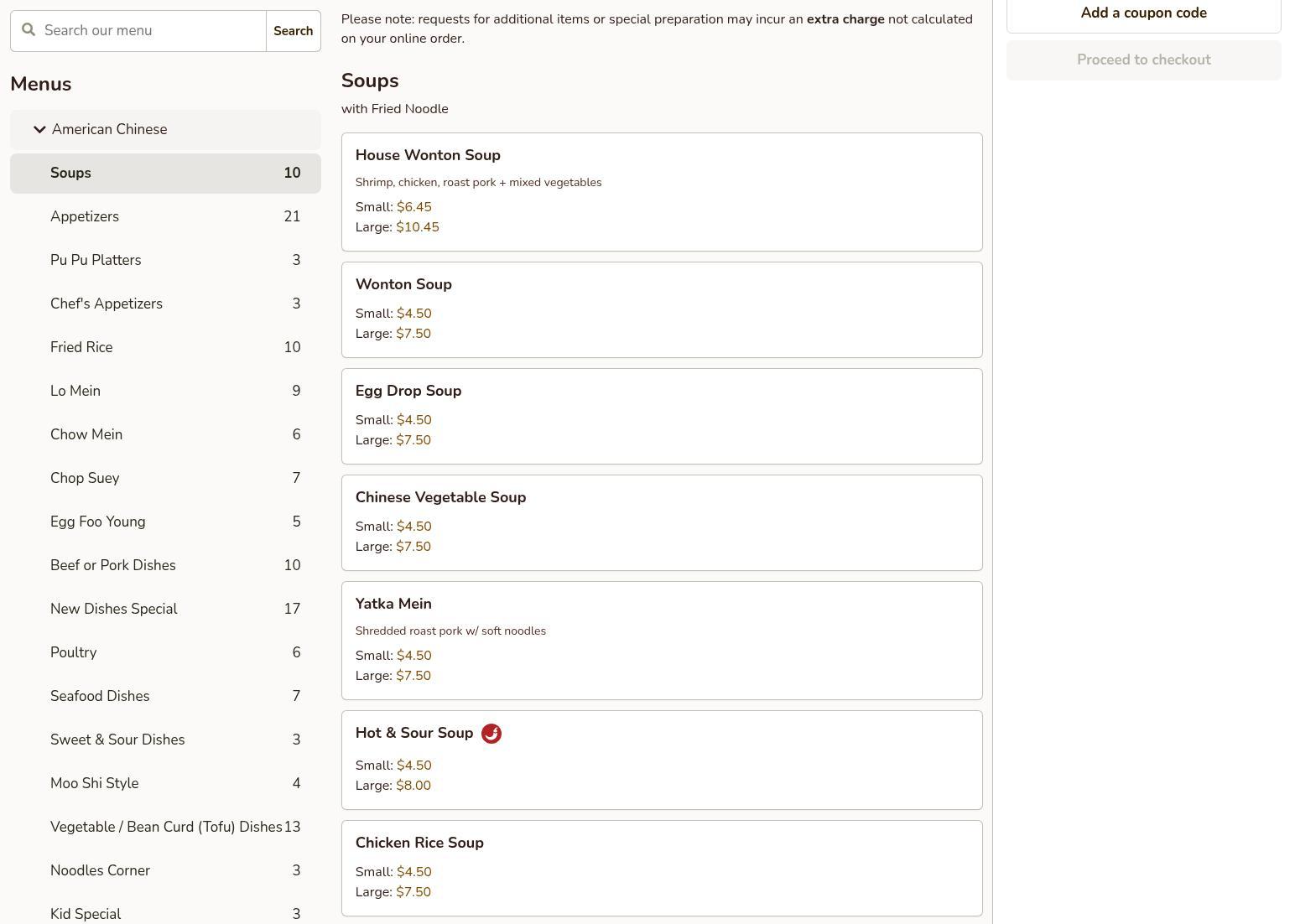
Task: Click the Wonton Soup small price $4.50
Action: click(x=414, y=314)
